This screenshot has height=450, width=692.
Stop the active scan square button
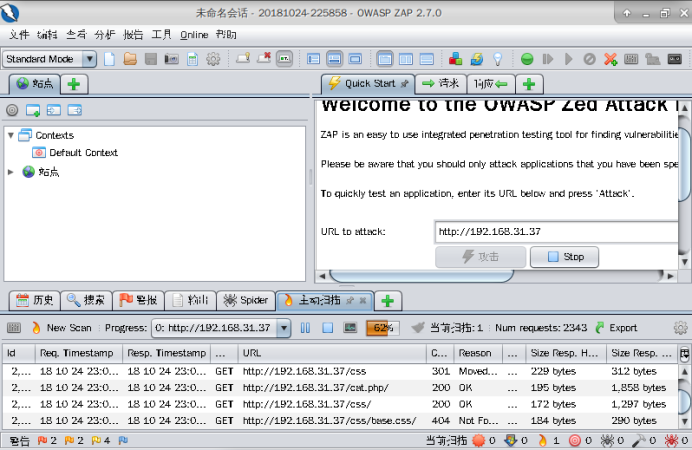pyautogui.click(x=327, y=328)
